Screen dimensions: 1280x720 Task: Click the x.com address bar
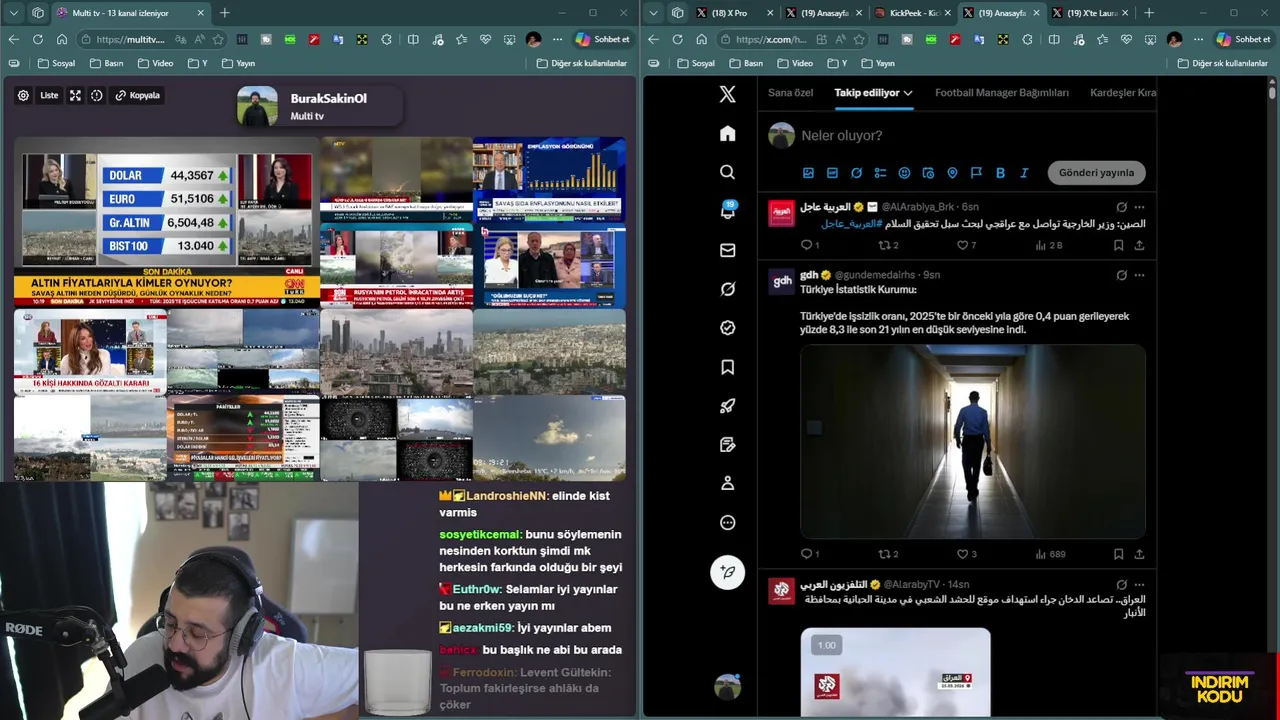(770, 39)
